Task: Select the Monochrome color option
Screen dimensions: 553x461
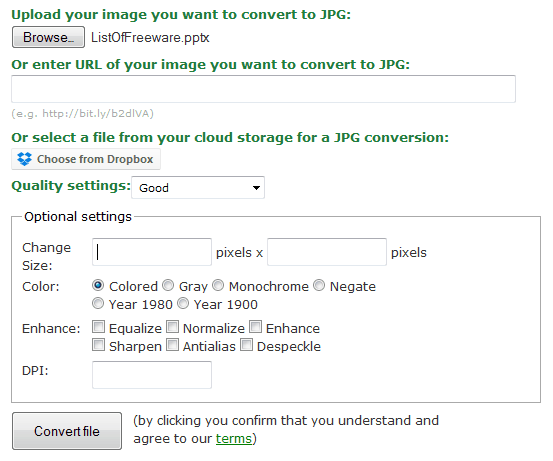Action: 218,285
